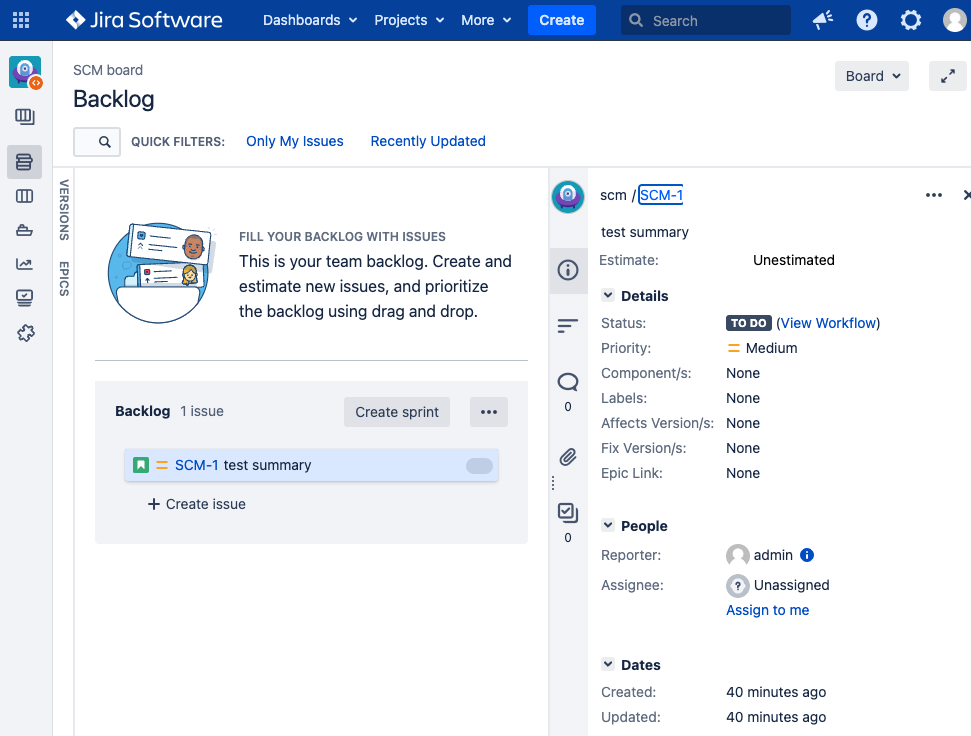Click the Assign to me link
Image resolution: width=971 pixels, height=736 pixels.
click(767, 610)
